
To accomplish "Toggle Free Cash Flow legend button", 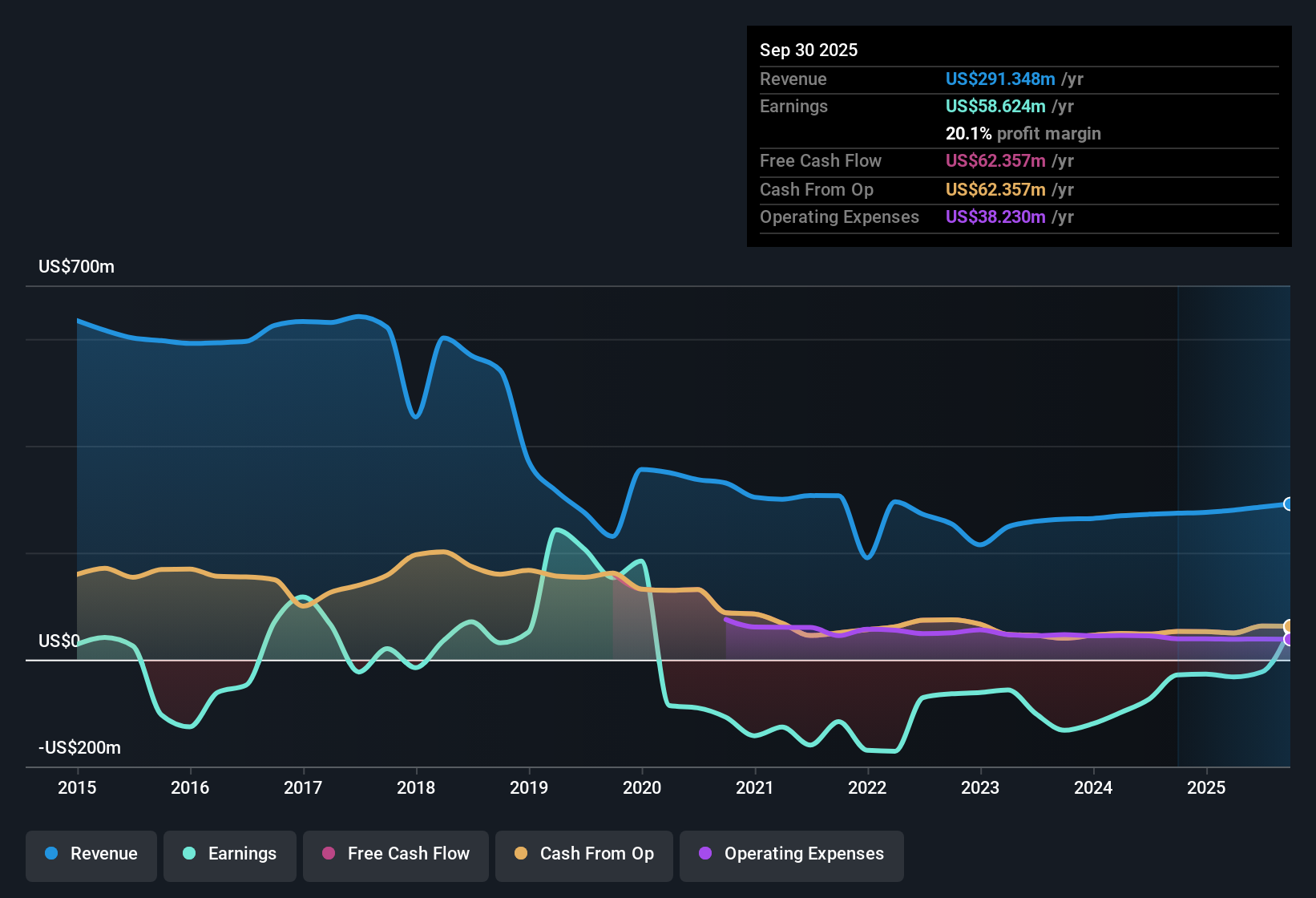I will (x=396, y=854).
